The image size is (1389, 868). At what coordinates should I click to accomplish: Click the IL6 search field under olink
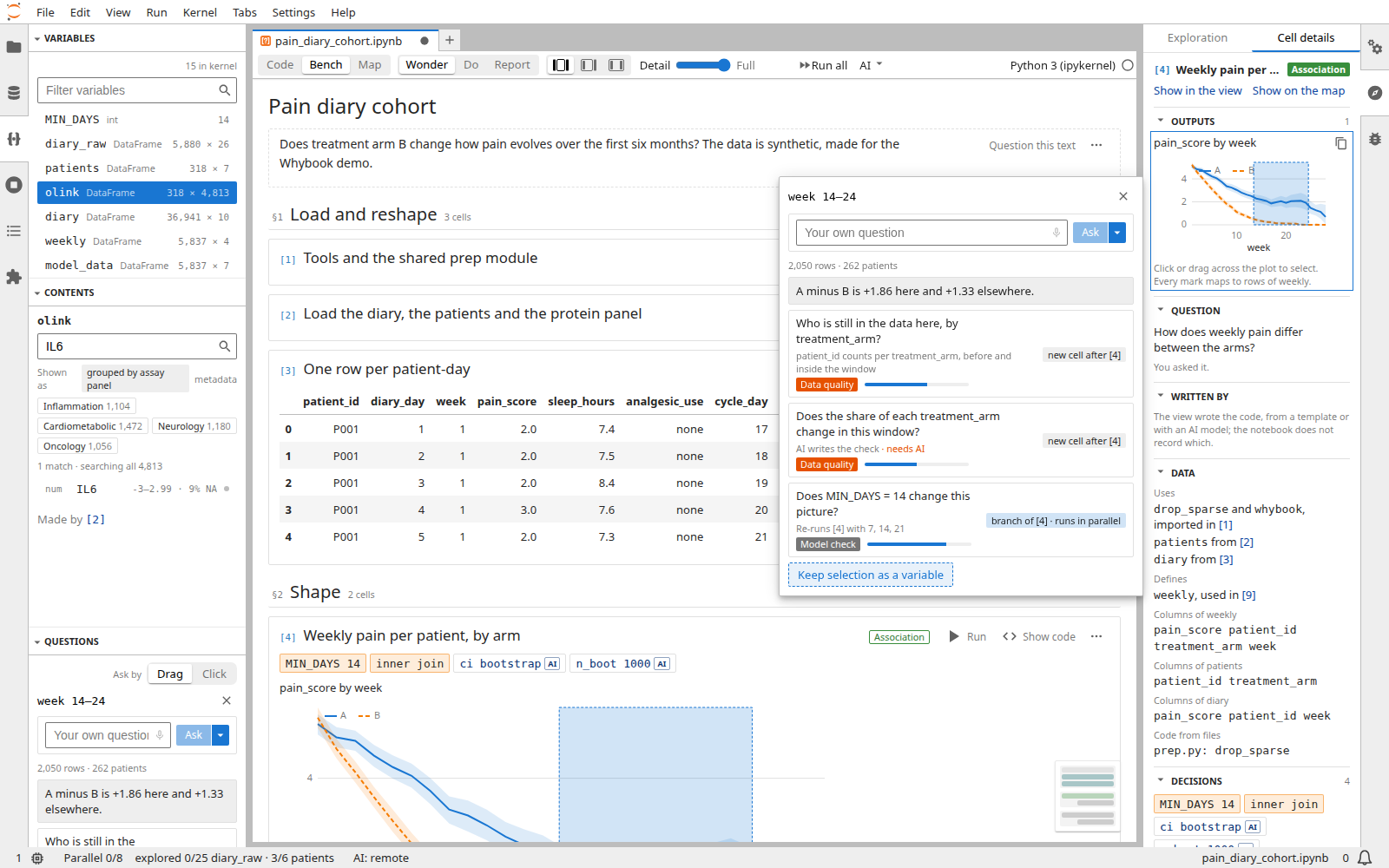coord(137,346)
